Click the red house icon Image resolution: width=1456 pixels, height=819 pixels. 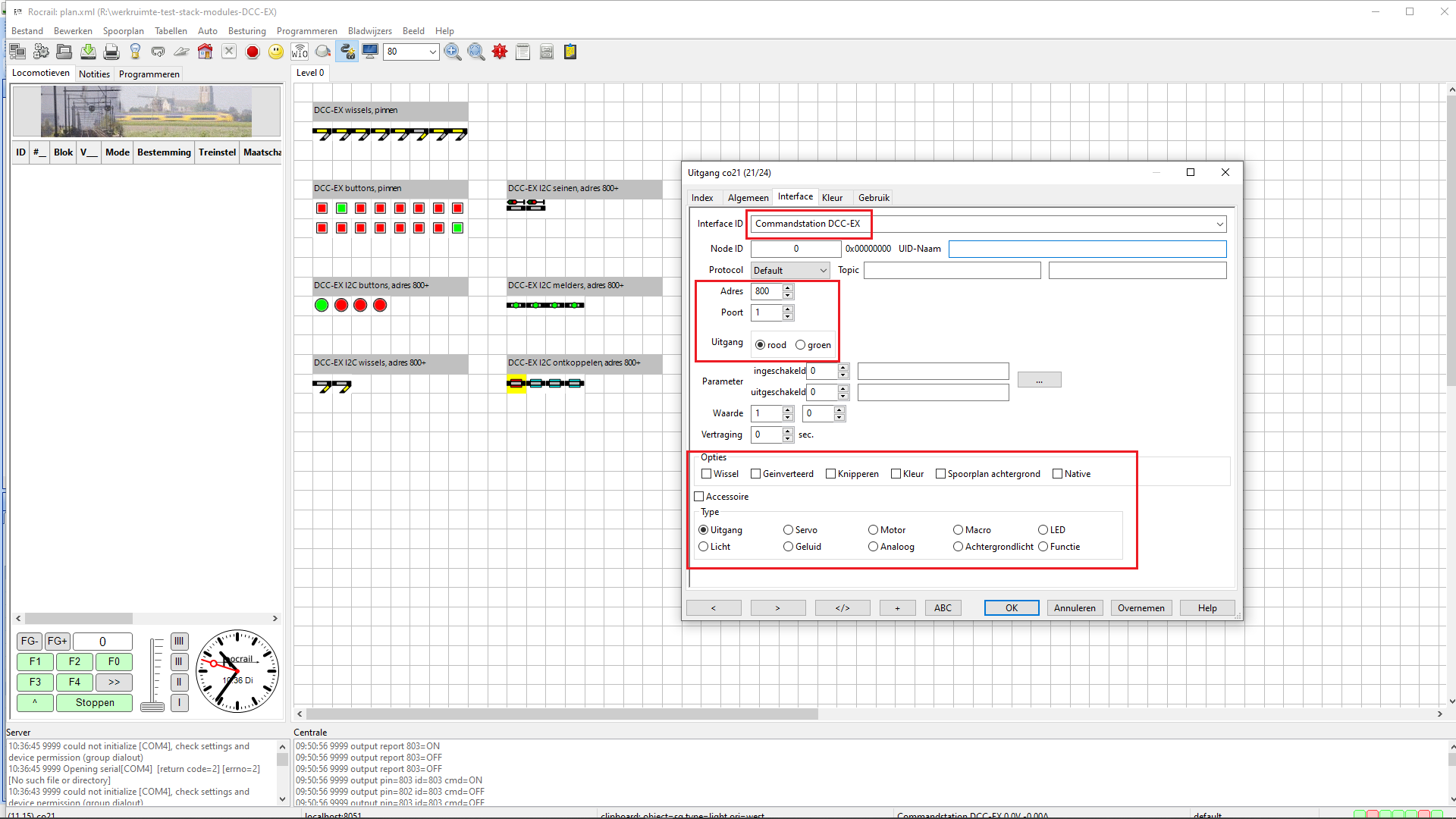click(205, 52)
